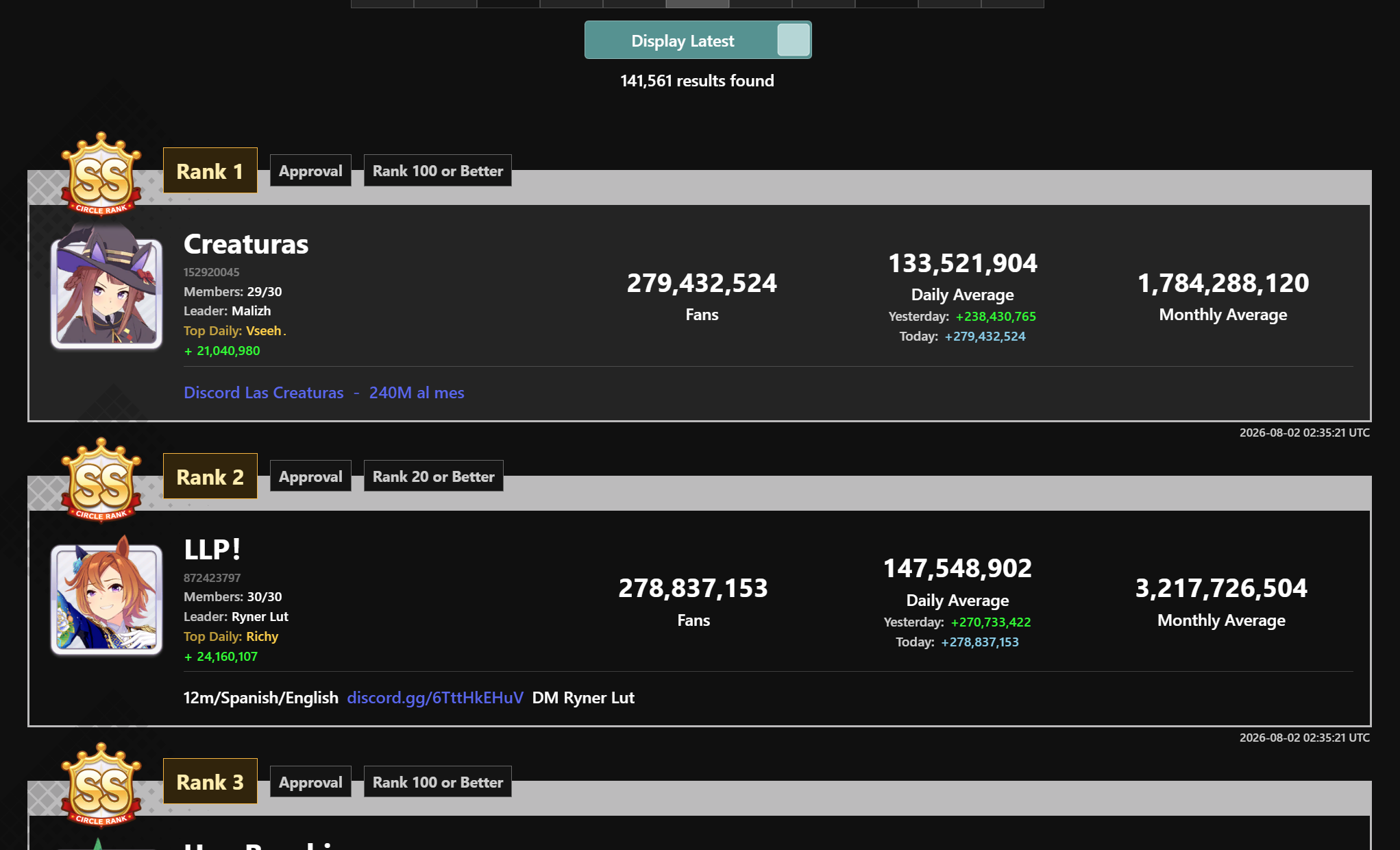Viewport: 1400px width, 850px height.
Task: Select the + 24,160,107 daily gain
Action: [x=221, y=657]
